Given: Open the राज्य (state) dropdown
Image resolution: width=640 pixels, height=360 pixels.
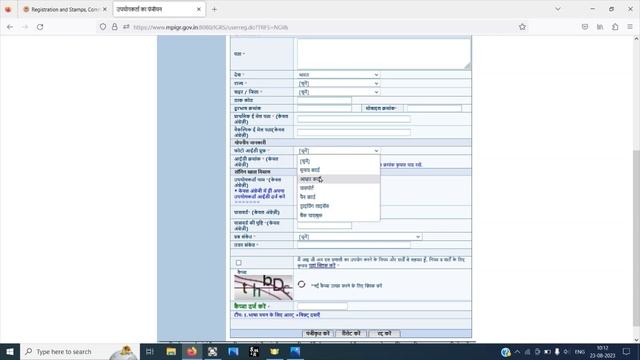Looking at the screenshot, I should pos(338,83).
